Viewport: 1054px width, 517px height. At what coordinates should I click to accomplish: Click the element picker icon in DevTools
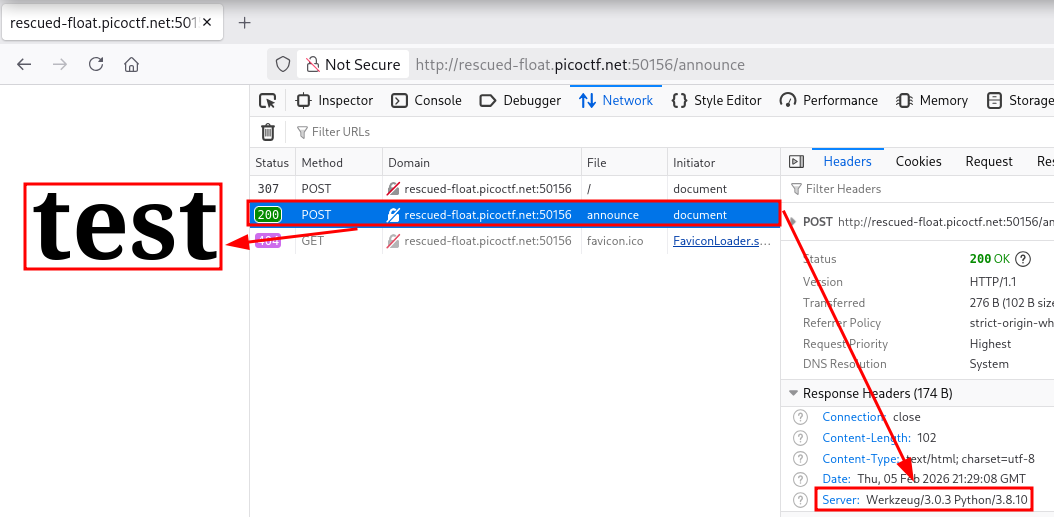click(x=267, y=100)
